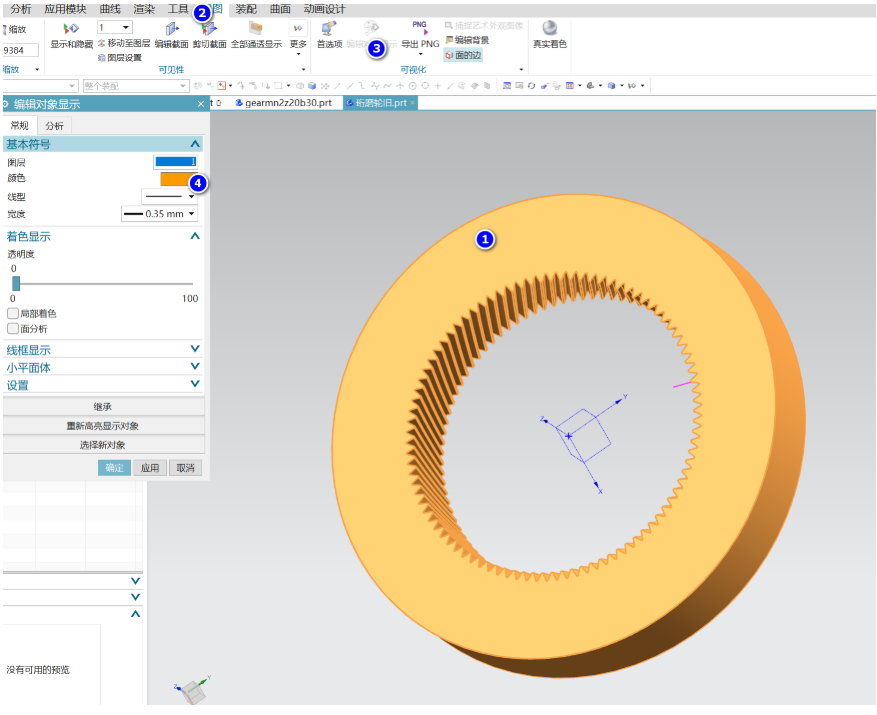Click 移动至图层 (Move to Layer)
877x715 pixels.
[x=124, y=43]
